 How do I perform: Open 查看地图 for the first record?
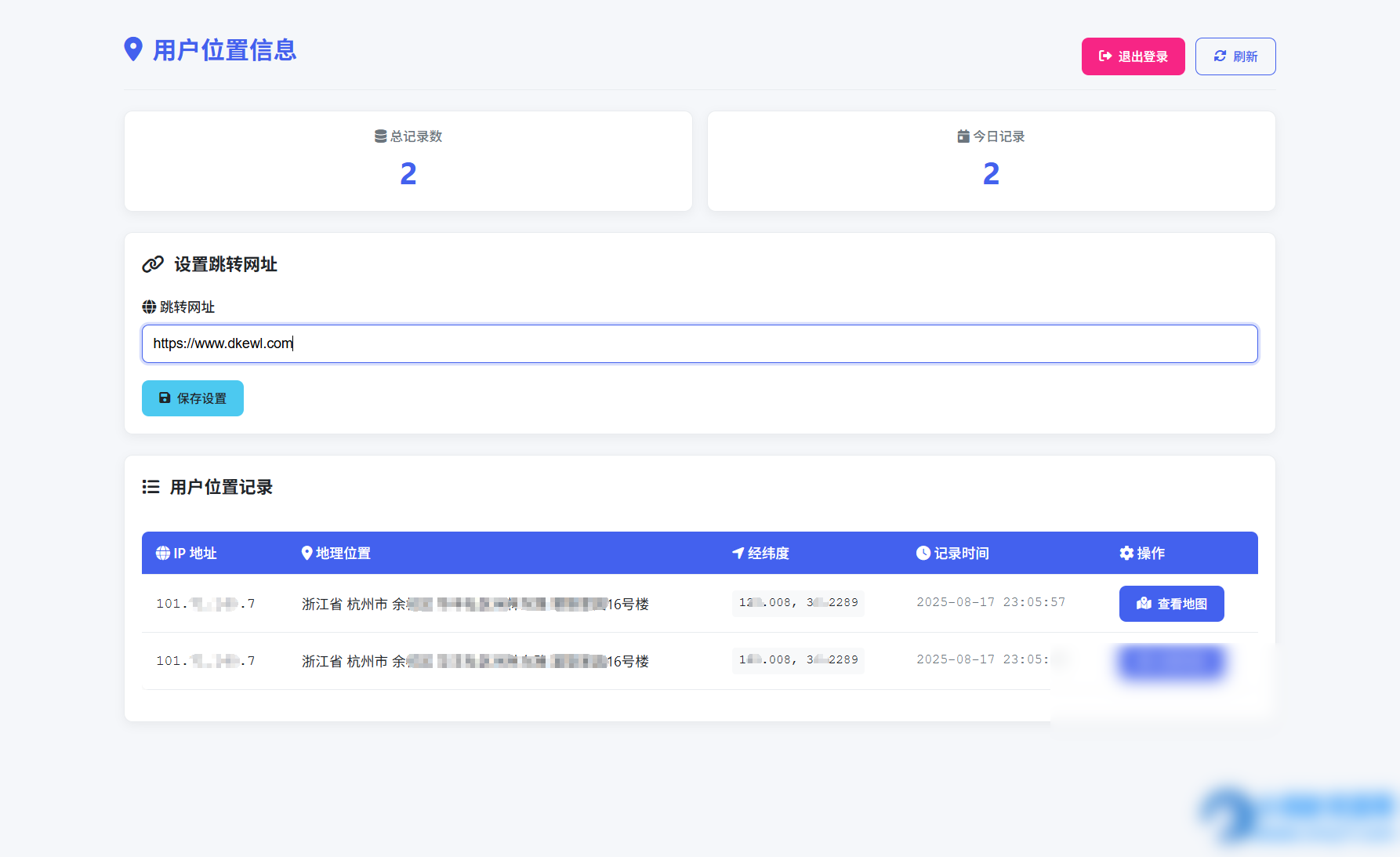1171,604
